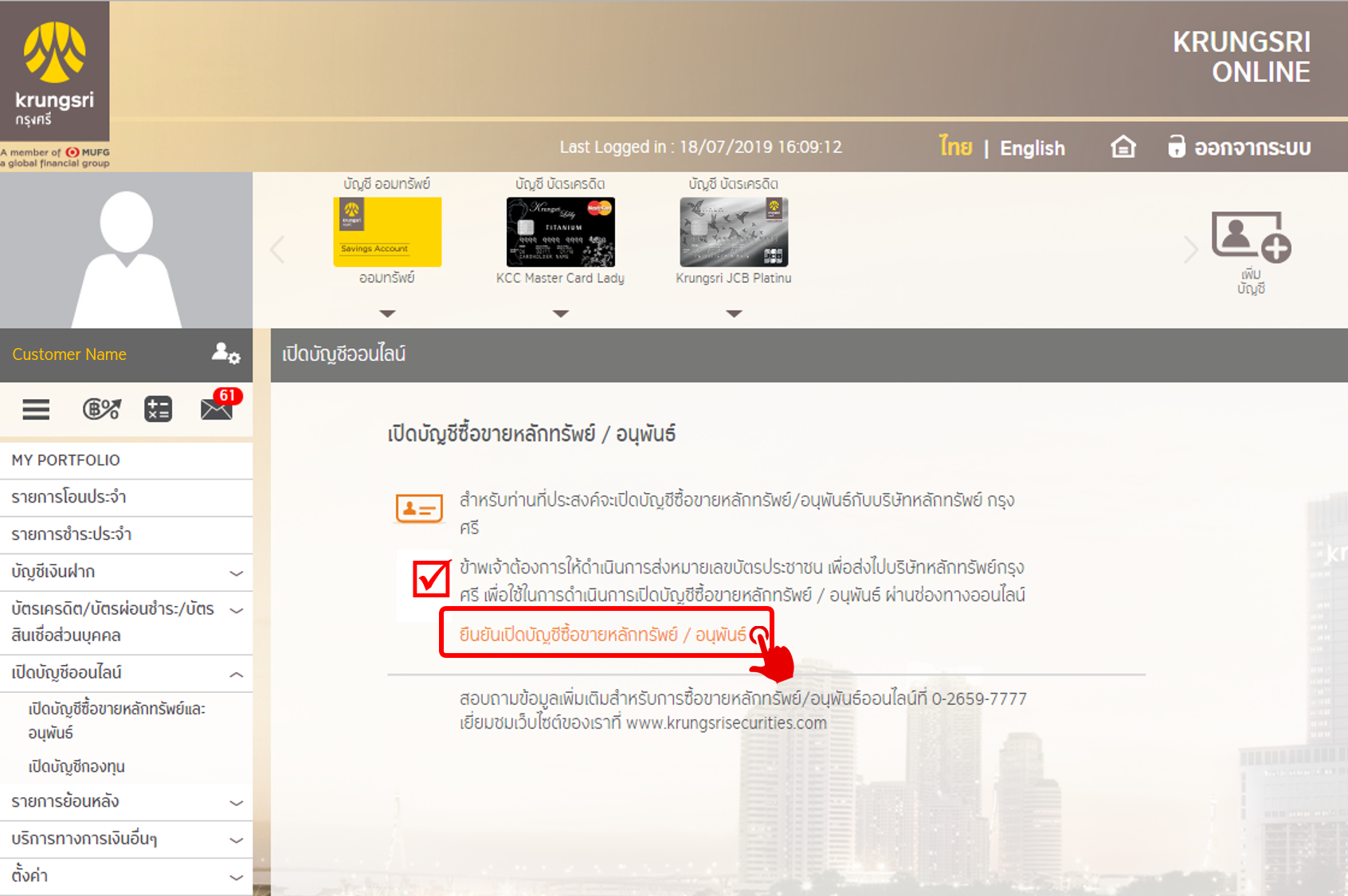Screen dimensions: 1348x896
Task: Expand the บัตรเครดิต menu chevron
Action: (237, 611)
